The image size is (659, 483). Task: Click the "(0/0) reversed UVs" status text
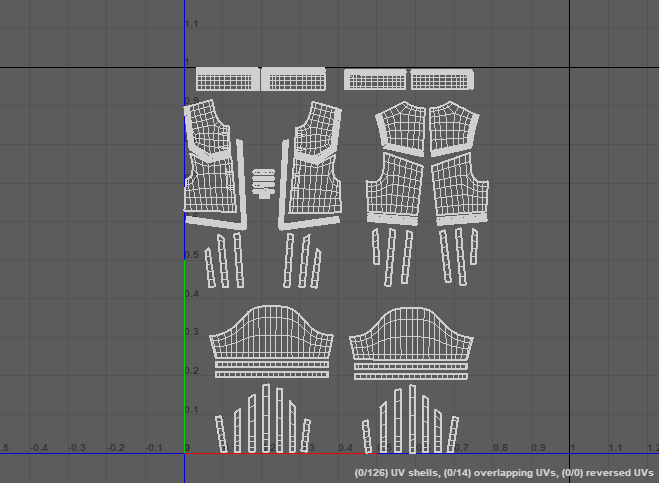pos(609,471)
